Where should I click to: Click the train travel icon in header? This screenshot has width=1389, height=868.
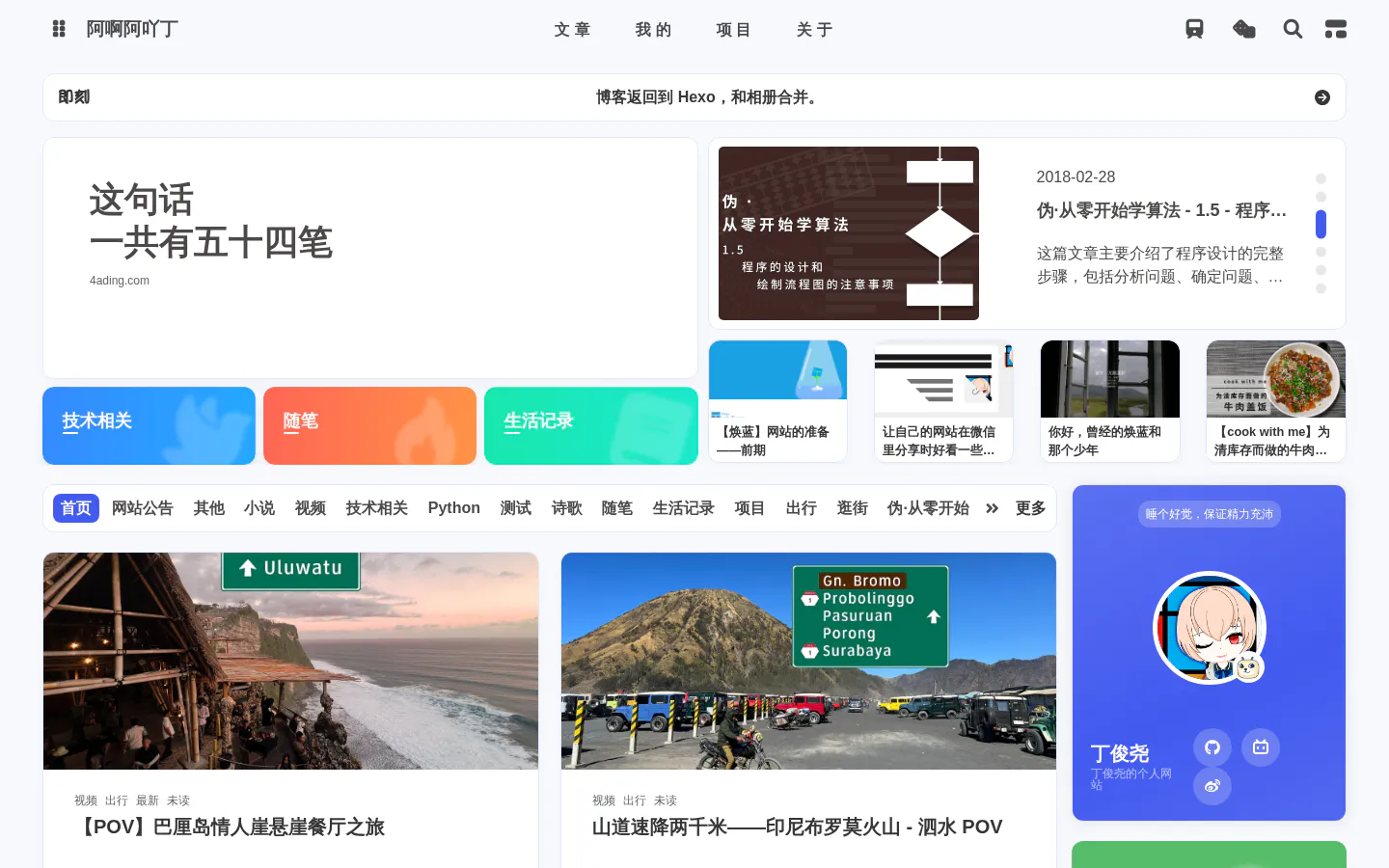point(1194,29)
